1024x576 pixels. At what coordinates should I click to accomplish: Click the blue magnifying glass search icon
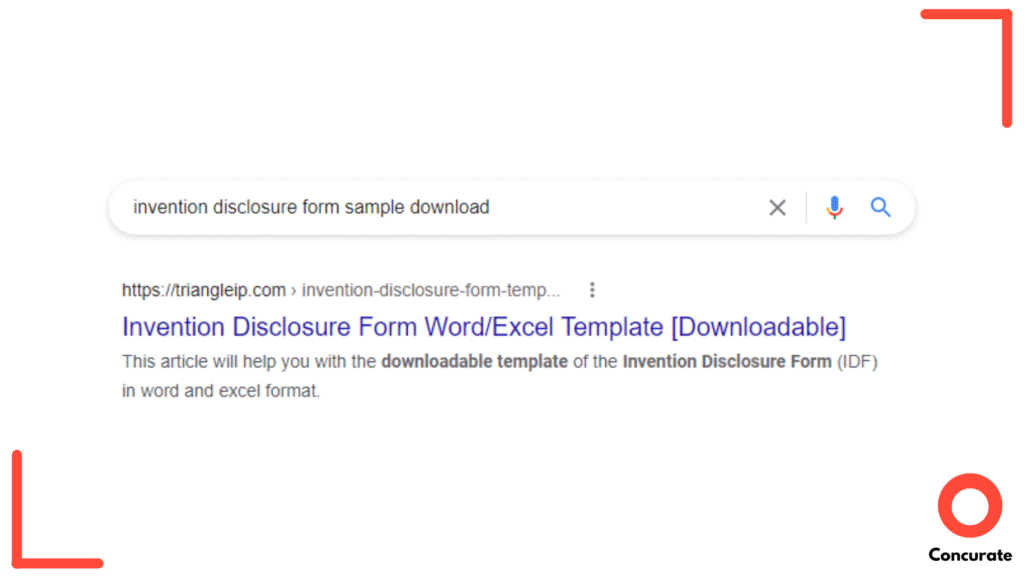(x=880, y=207)
